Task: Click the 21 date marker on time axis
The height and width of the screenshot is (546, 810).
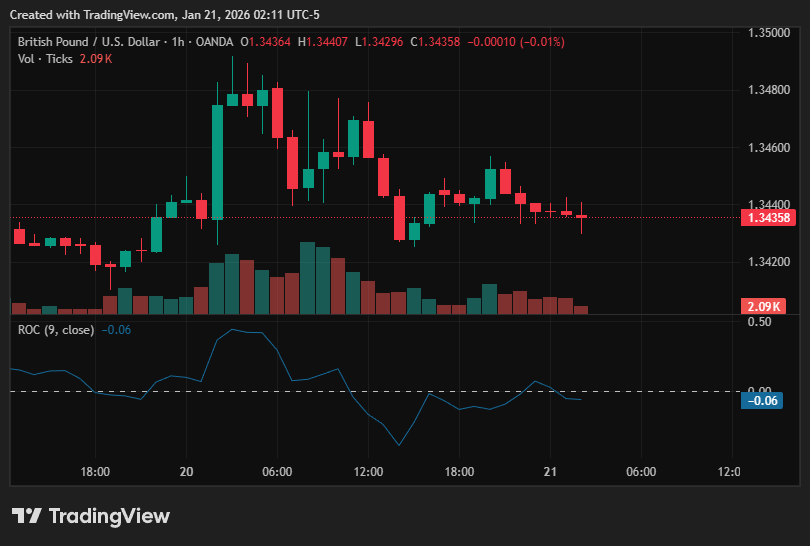Action: [x=550, y=472]
